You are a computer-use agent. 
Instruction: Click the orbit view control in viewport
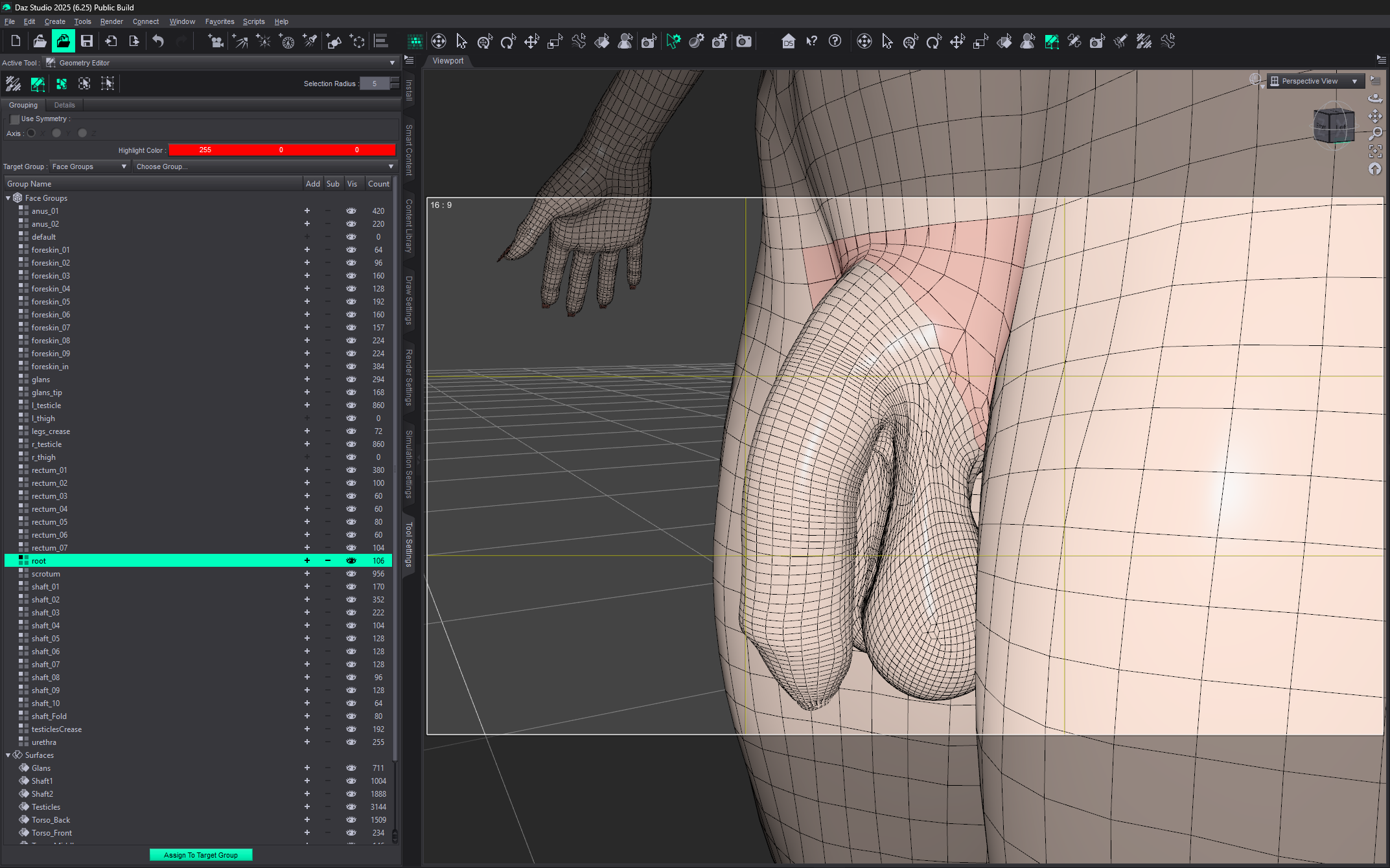coord(1374,98)
